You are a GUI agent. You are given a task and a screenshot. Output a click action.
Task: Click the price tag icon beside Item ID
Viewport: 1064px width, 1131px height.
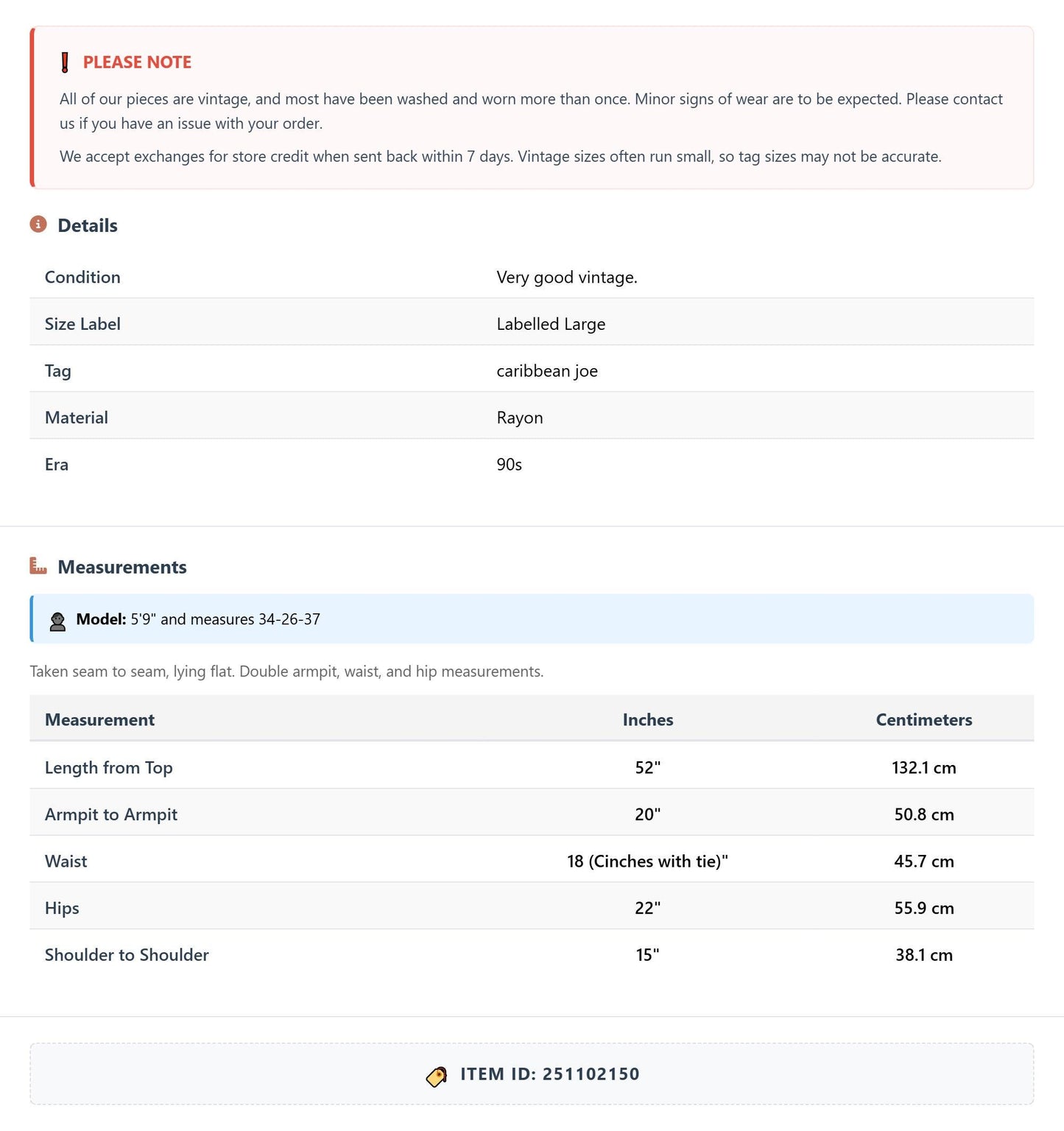tap(437, 1076)
